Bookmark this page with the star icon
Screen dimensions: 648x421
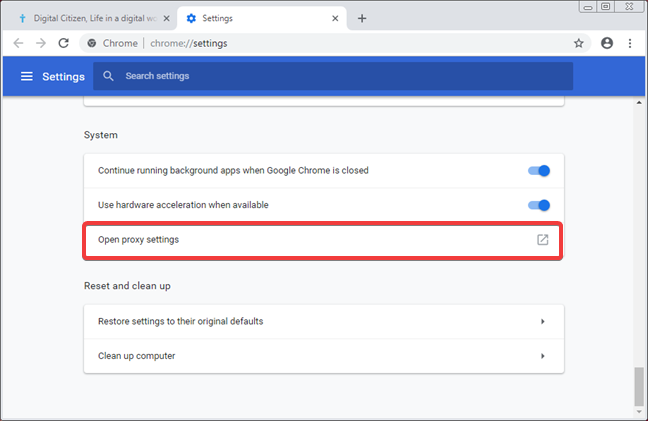point(579,43)
